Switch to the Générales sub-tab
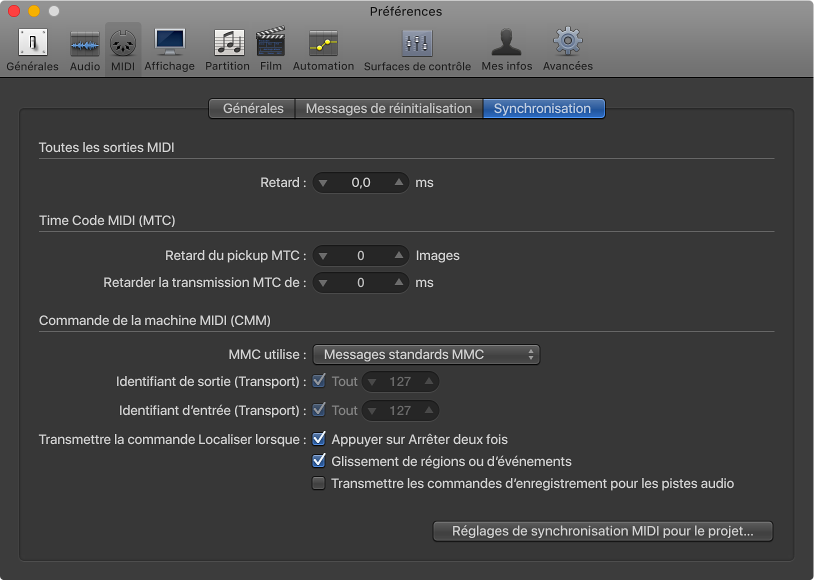The height and width of the screenshot is (580, 814). [x=252, y=108]
